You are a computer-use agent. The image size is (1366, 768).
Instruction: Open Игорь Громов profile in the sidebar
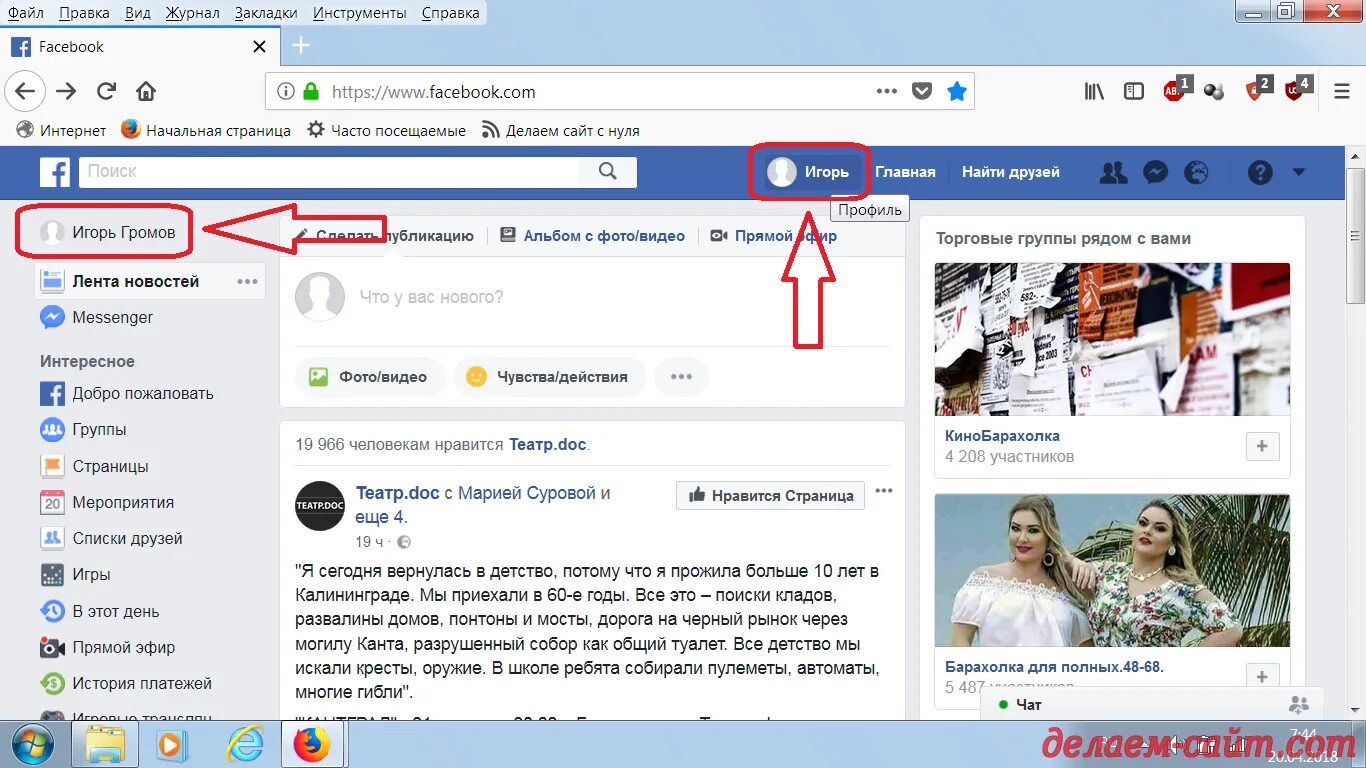[108, 232]
